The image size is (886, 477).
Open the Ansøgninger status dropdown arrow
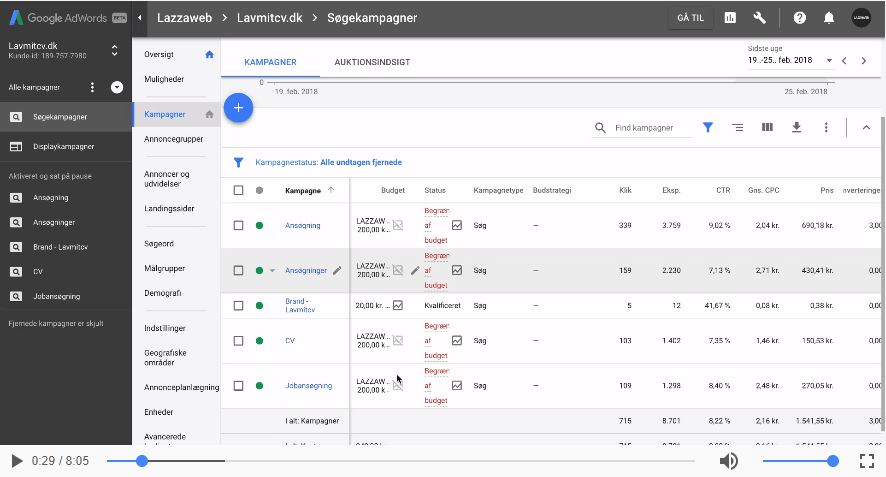click(x=272, y=271)
